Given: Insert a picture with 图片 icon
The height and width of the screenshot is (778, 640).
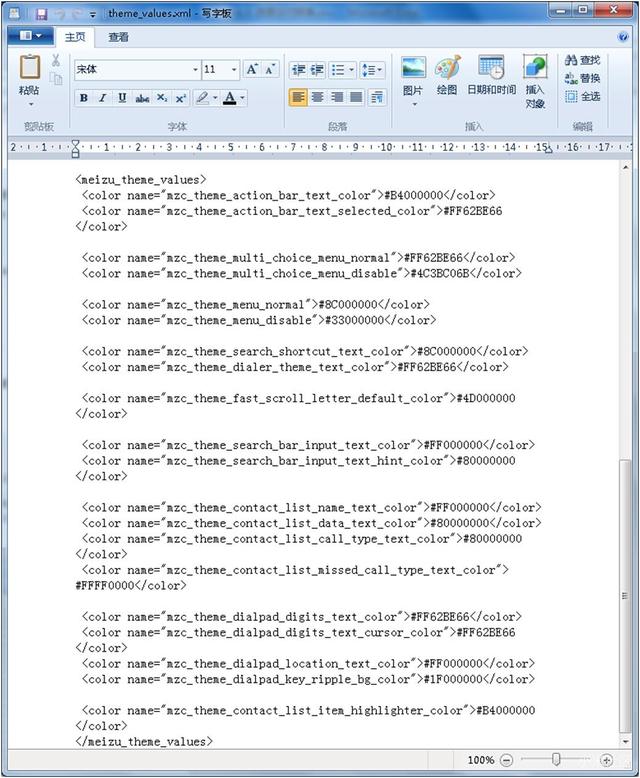Looking at the screenshot, I should coord(414,67).
